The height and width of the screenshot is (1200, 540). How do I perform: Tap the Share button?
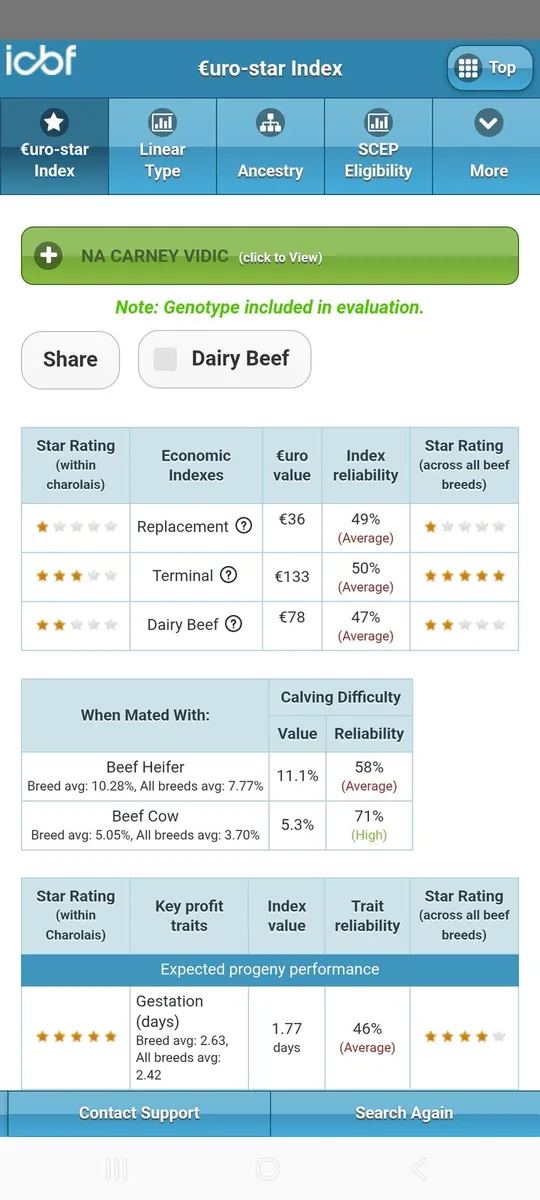[71, 359]
